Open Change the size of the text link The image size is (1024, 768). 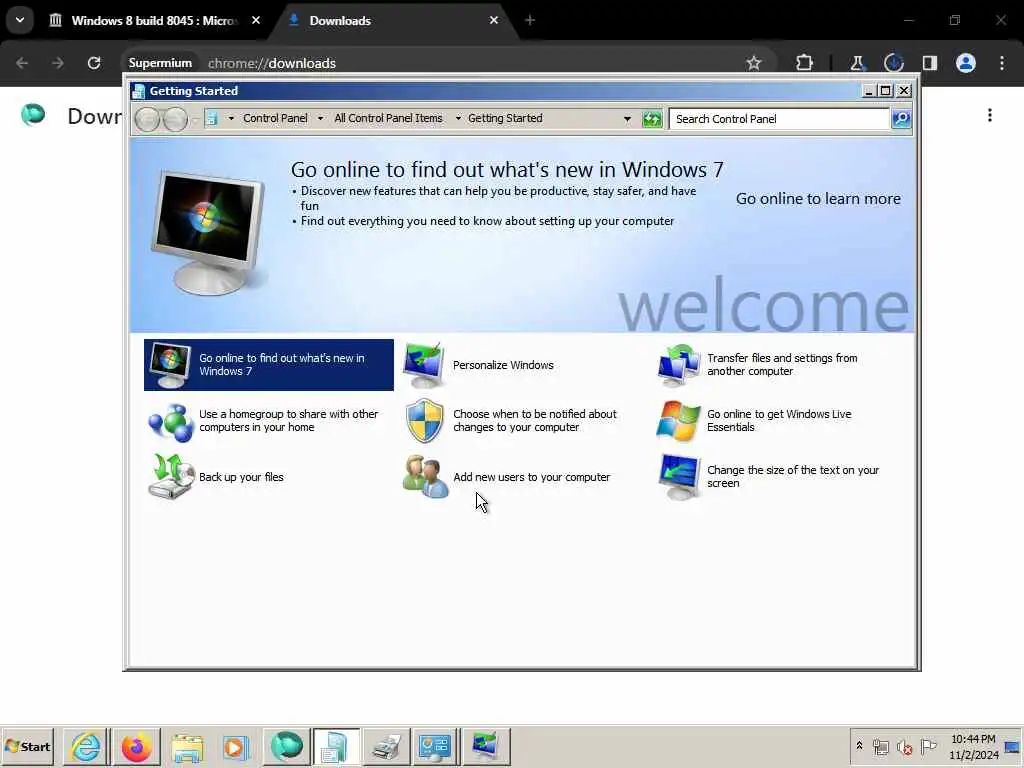click(793, 477)
